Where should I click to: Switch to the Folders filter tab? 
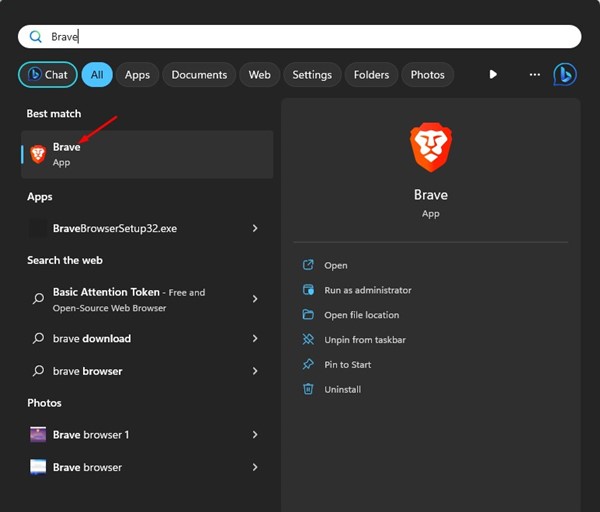click(x=371, y=75)
